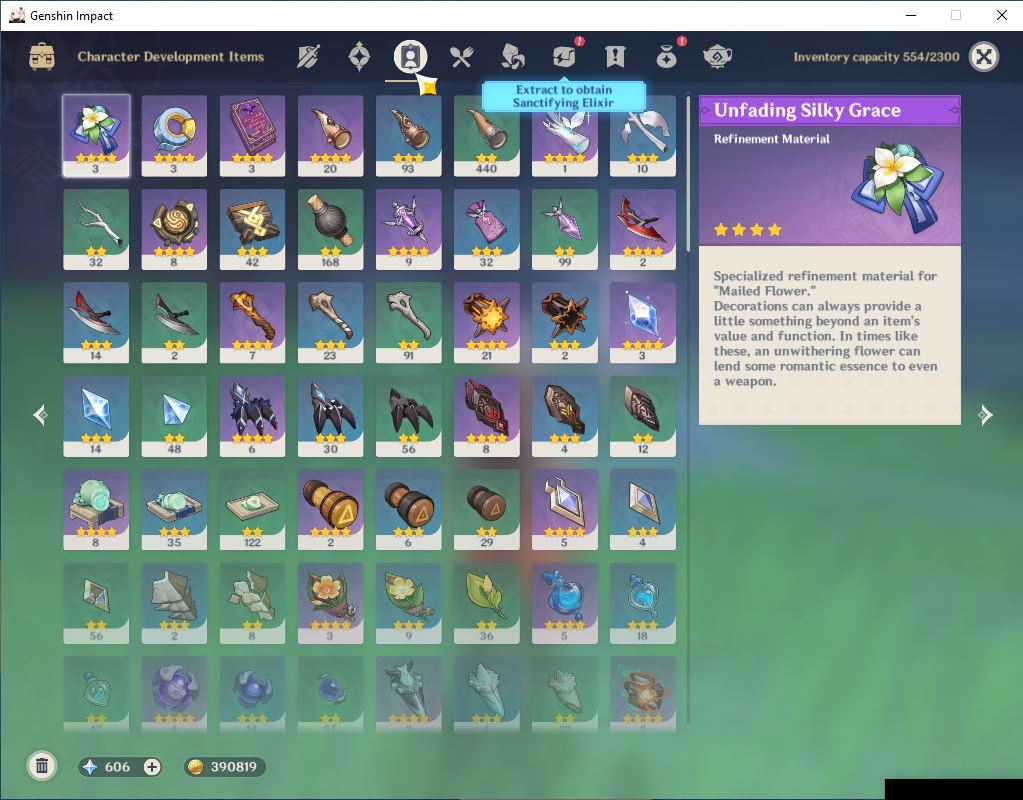Select the purple book item with count 3

coord(252,136)
